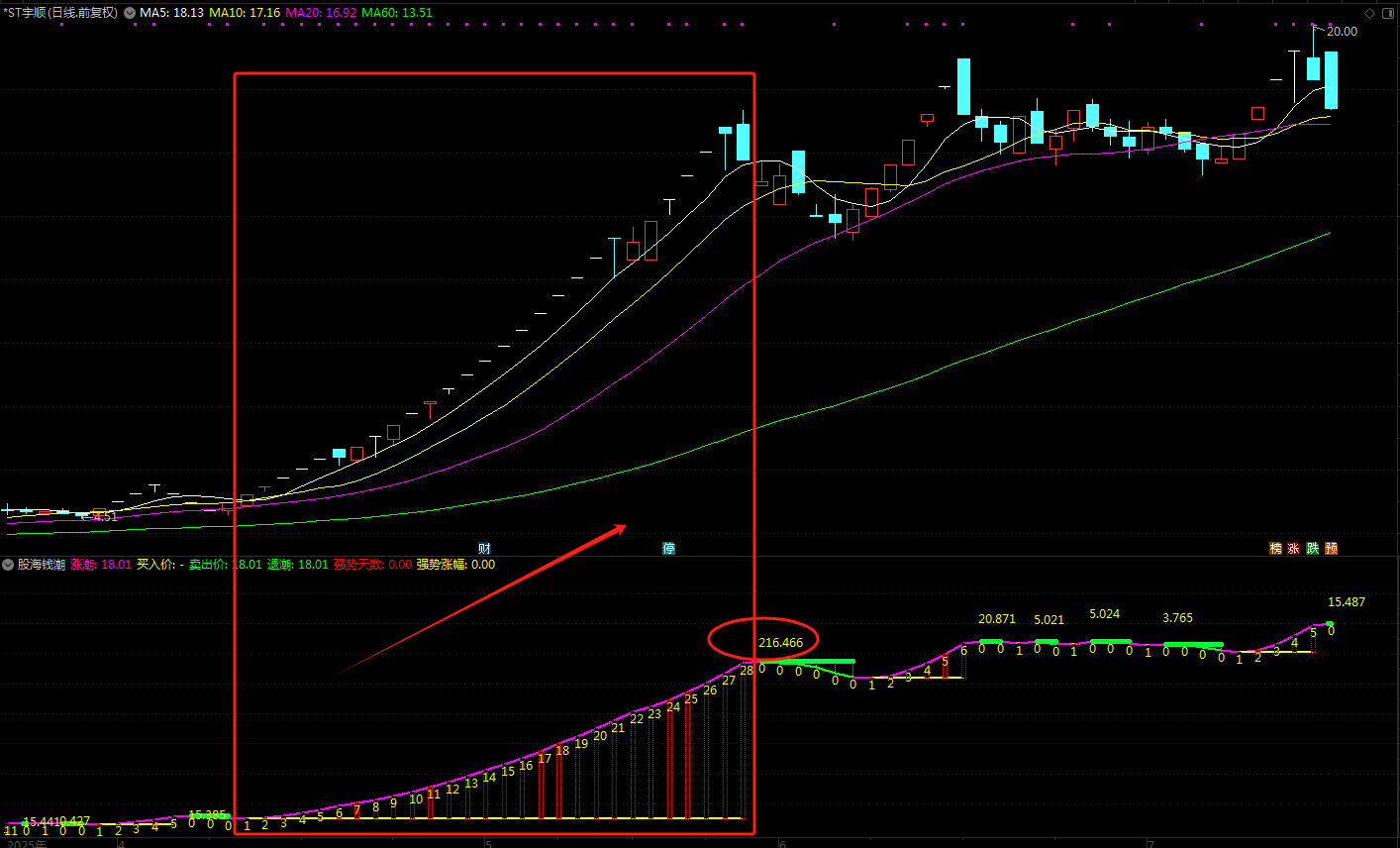Click the *ST宇顺 chart title

pyautogui.click(x=60, y=13)
